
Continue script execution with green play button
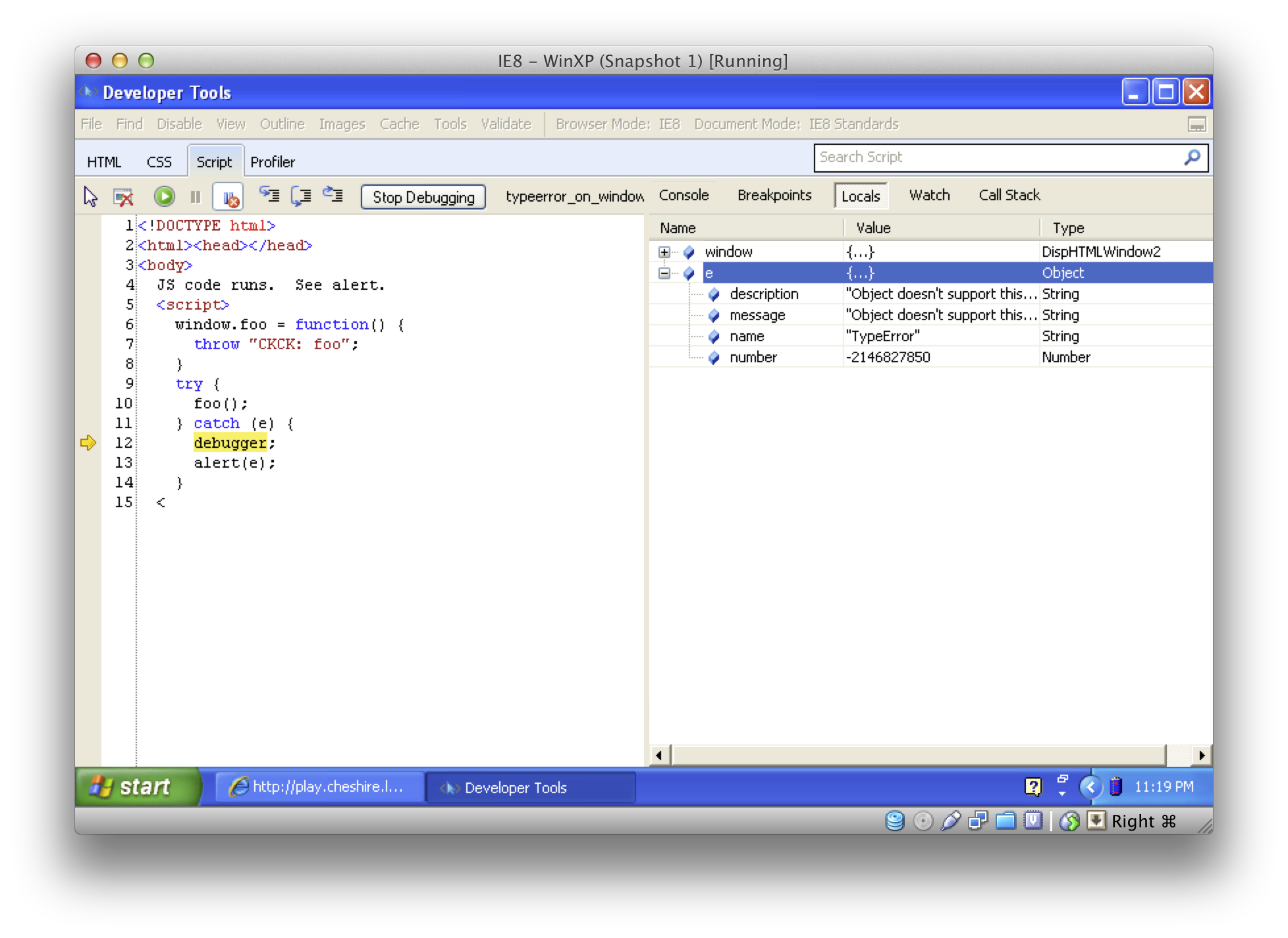tap(164, 196)
